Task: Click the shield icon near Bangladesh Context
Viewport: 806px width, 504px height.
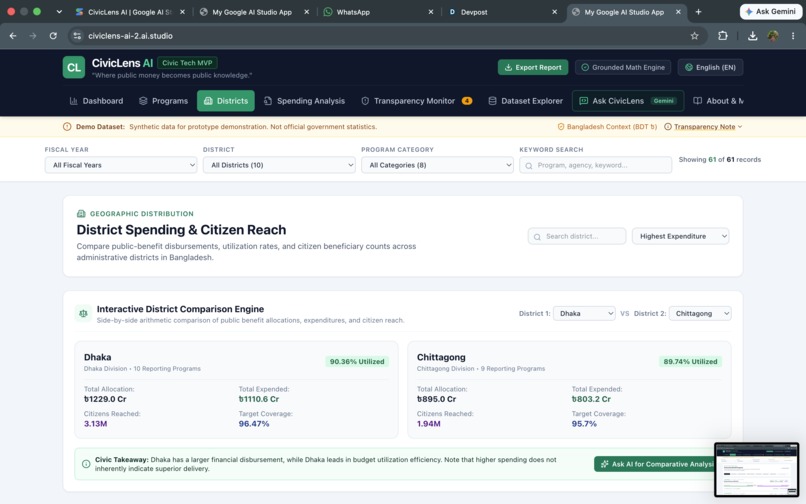Action: (561, 127)
